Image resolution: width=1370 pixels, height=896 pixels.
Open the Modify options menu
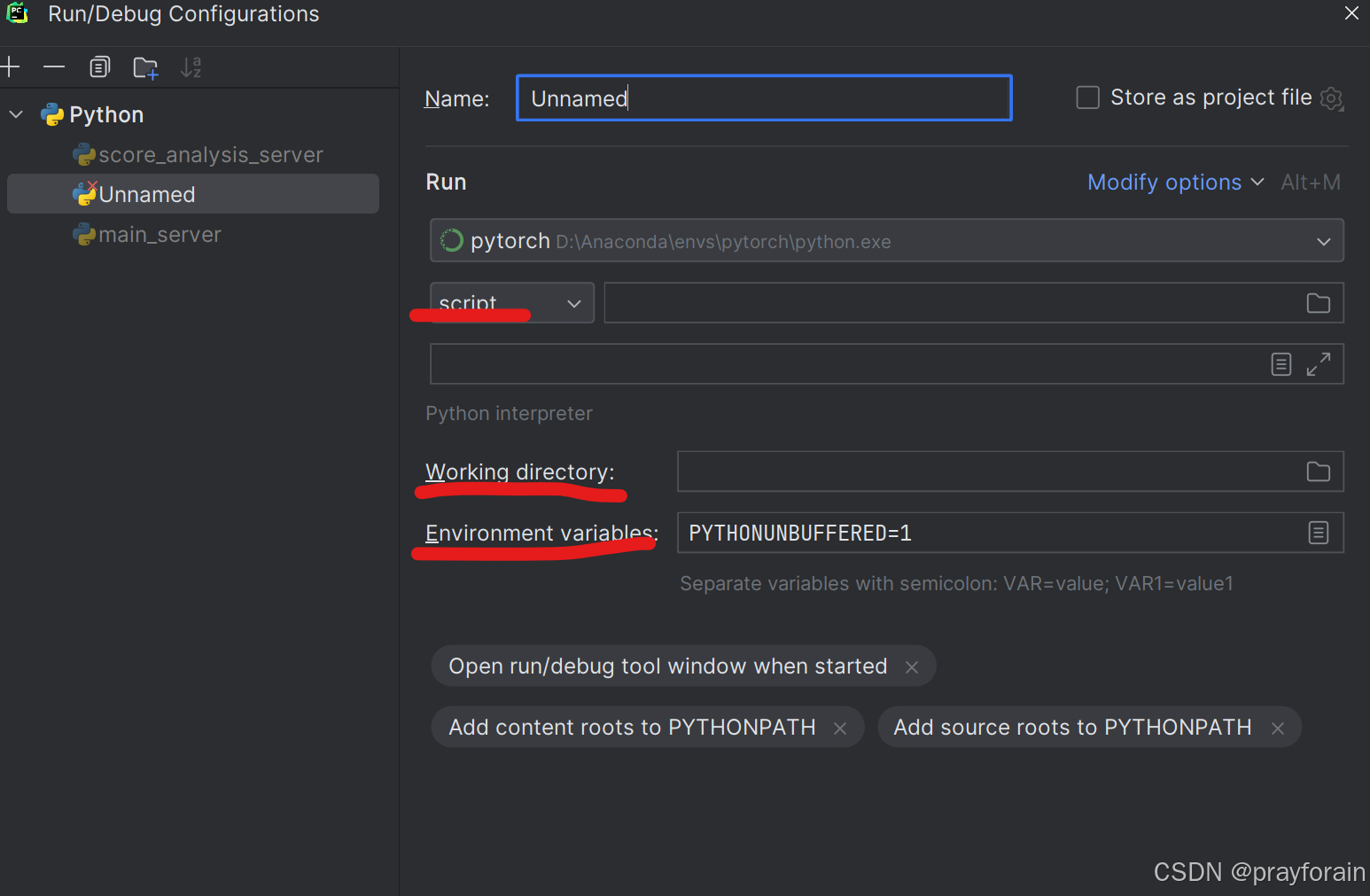click(1174, 183)
